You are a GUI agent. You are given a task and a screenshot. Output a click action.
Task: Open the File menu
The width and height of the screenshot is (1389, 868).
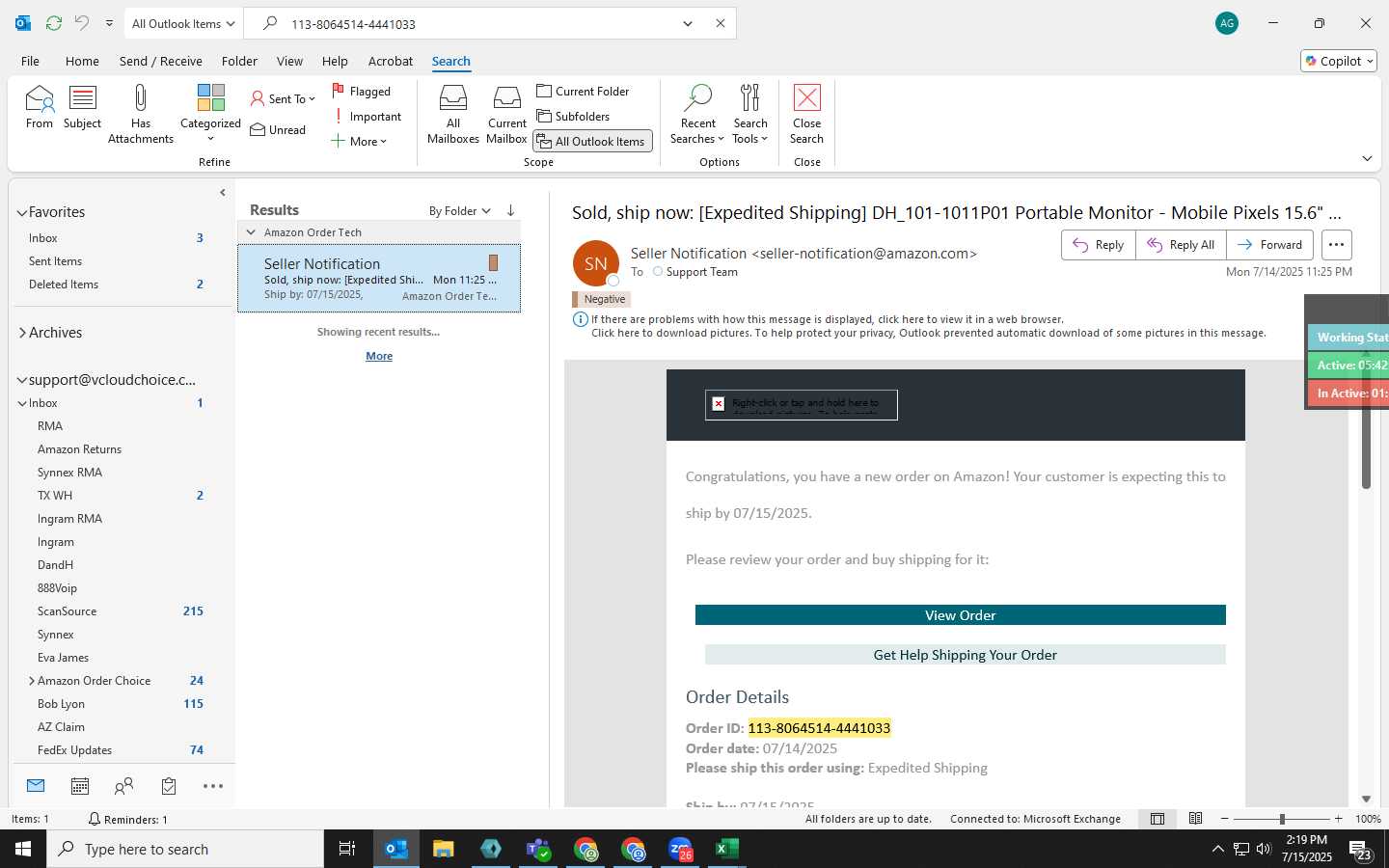click(x=30, y=61)
